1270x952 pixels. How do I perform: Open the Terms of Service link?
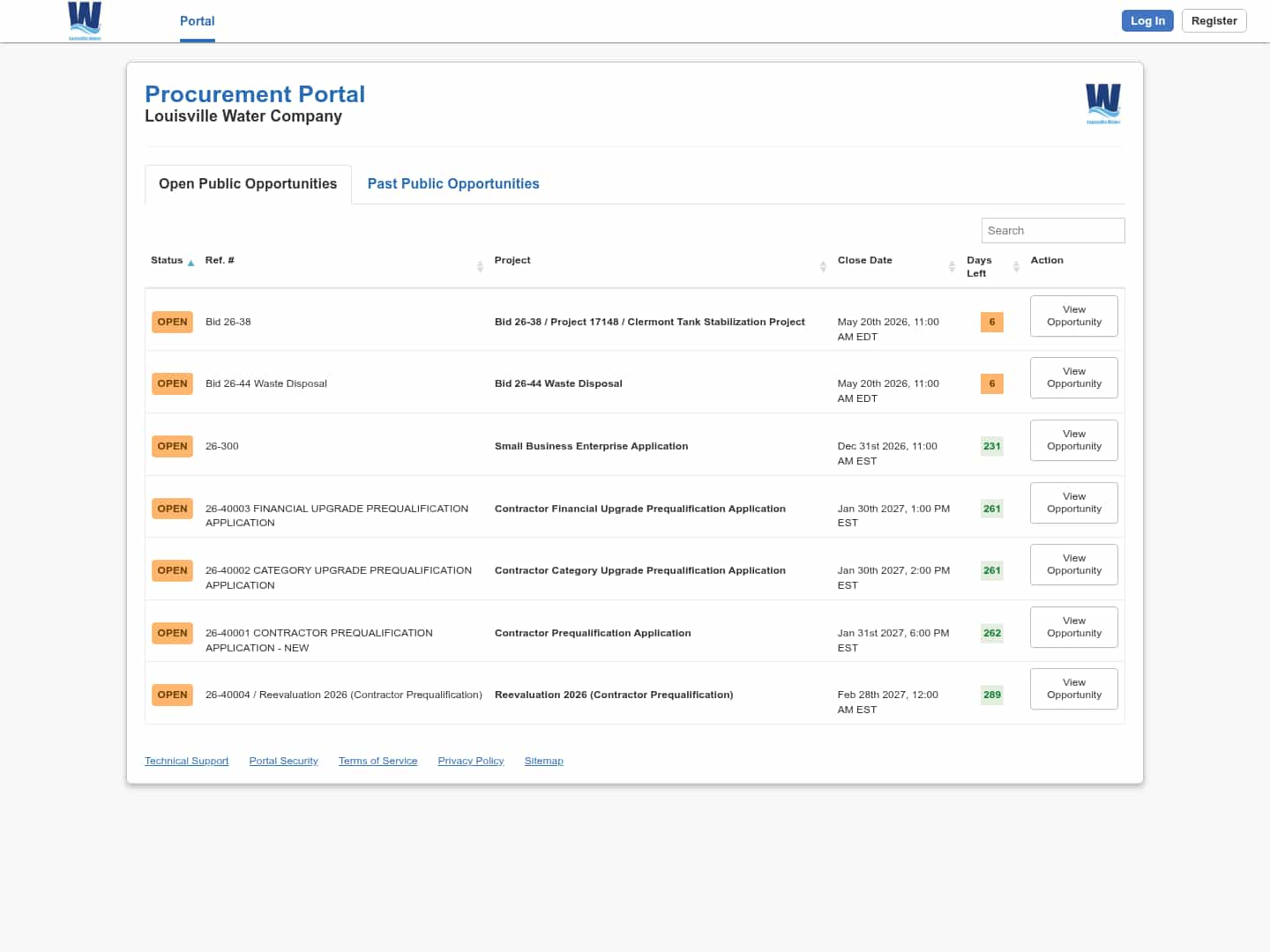click(x=377, y=761)
